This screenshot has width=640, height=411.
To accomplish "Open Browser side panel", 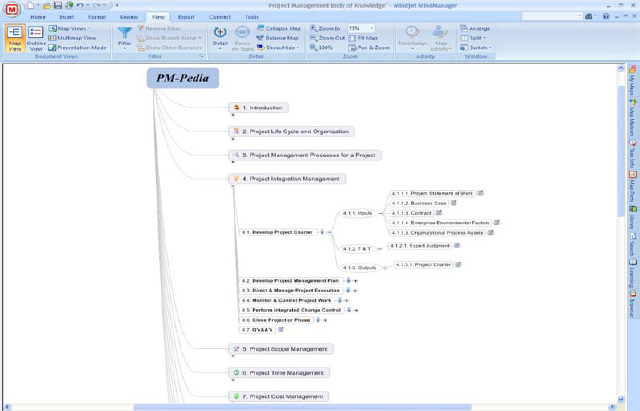I will point(632,304).
